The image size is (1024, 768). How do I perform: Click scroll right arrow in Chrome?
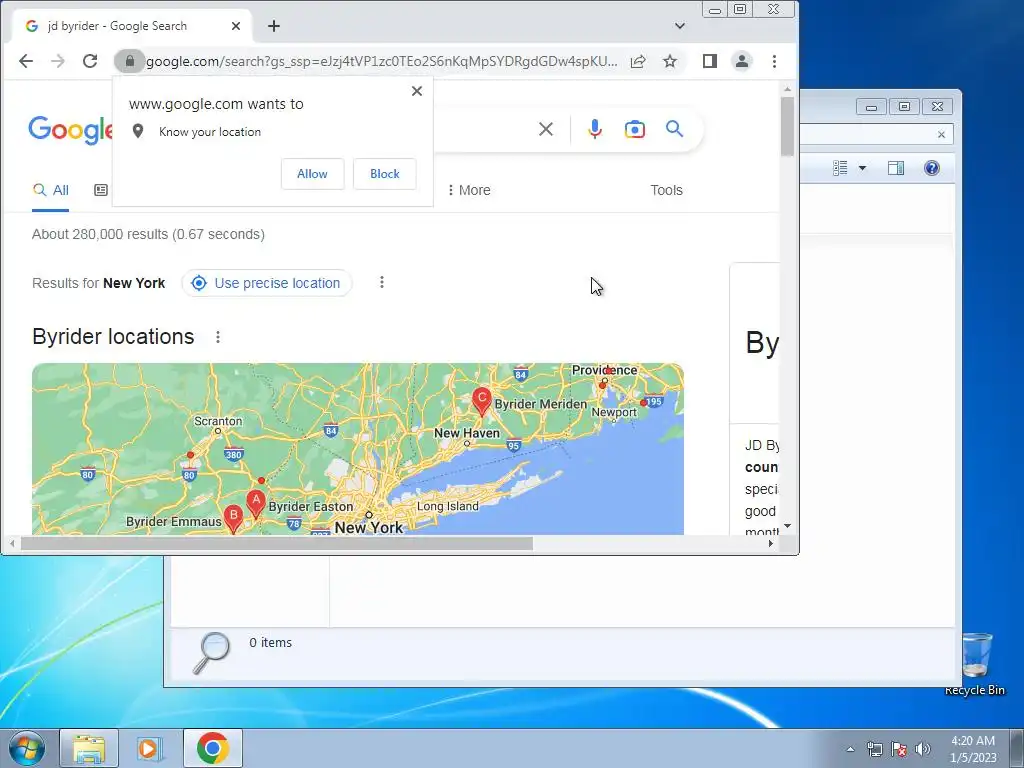pyautogui.click(x=771, y=543)
